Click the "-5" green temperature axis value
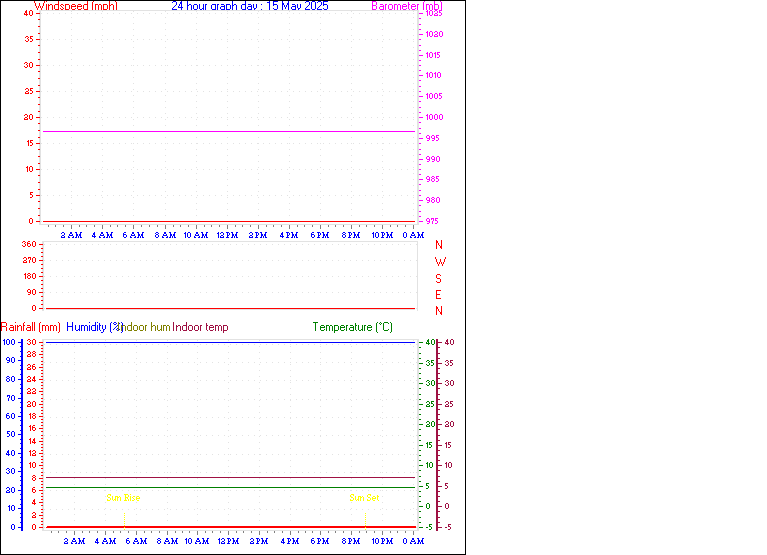This screenshot has width=767, height=555. point(429,527)
